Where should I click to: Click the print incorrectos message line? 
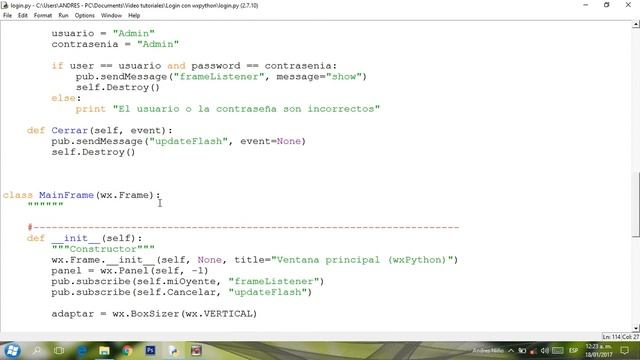point(228,109)
